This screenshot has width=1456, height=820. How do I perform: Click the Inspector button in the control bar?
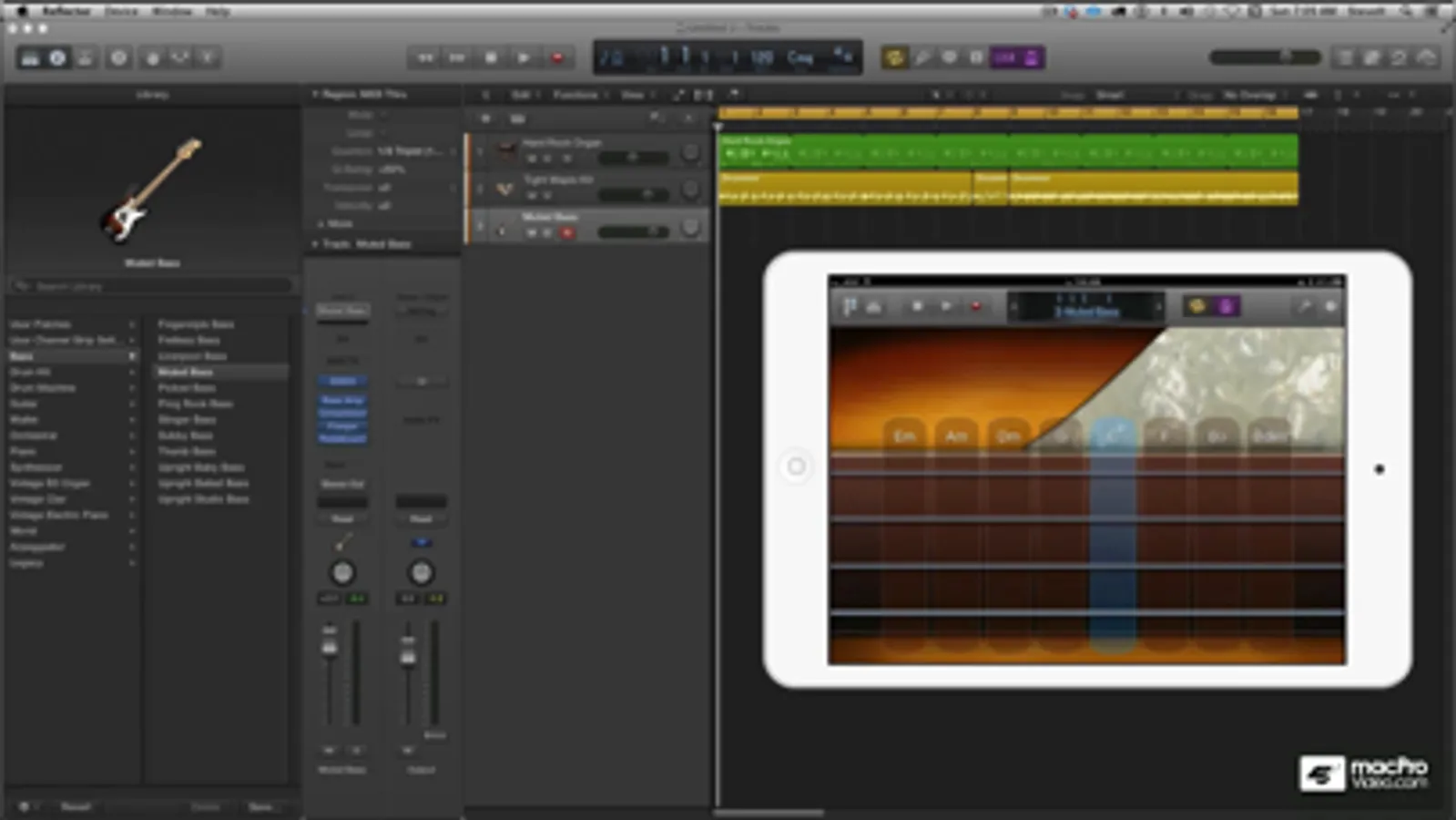[57, 58]
